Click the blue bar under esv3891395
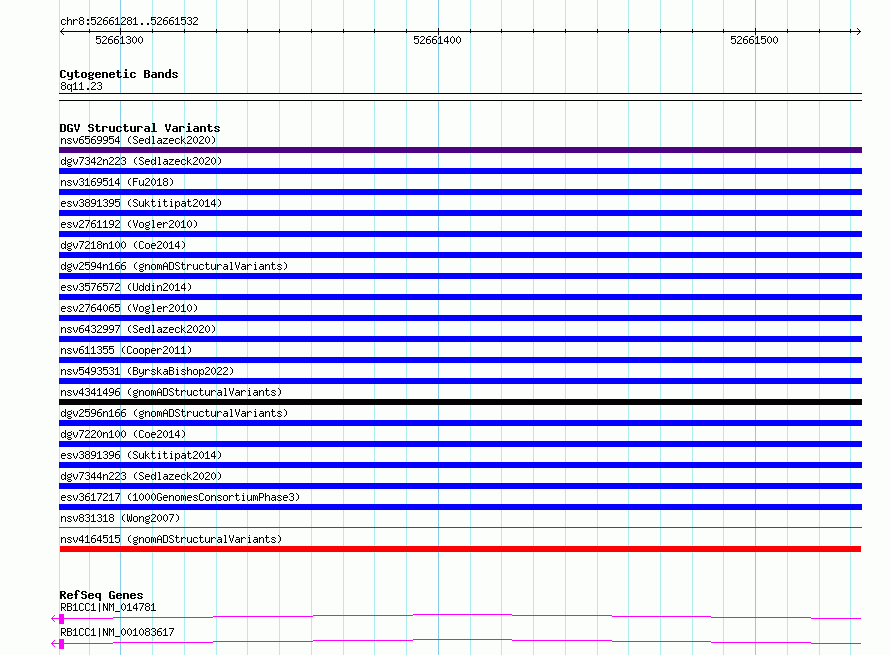 point(460,213)
